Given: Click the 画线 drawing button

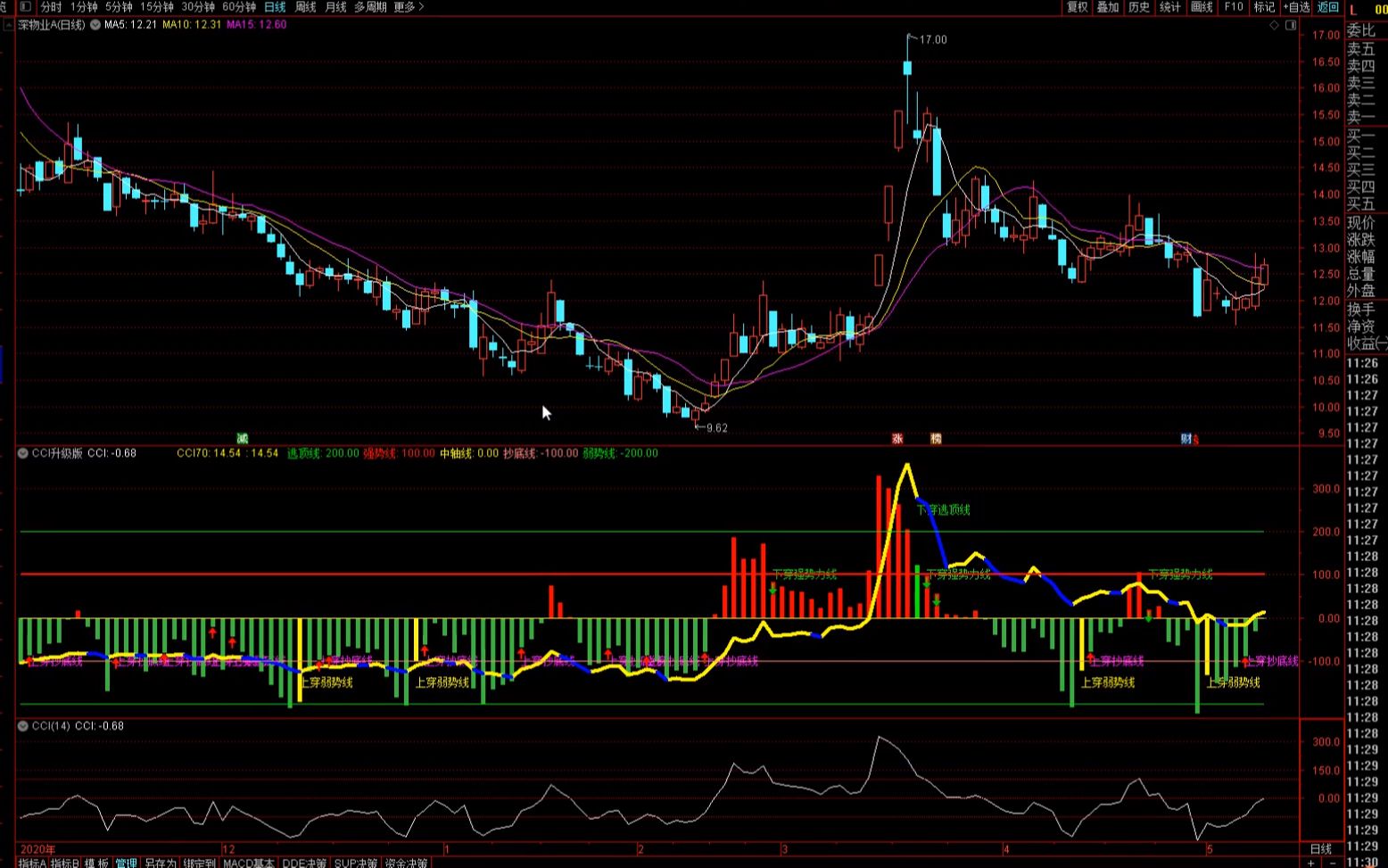Looking at the screenshot, I should coord(1202,6).
